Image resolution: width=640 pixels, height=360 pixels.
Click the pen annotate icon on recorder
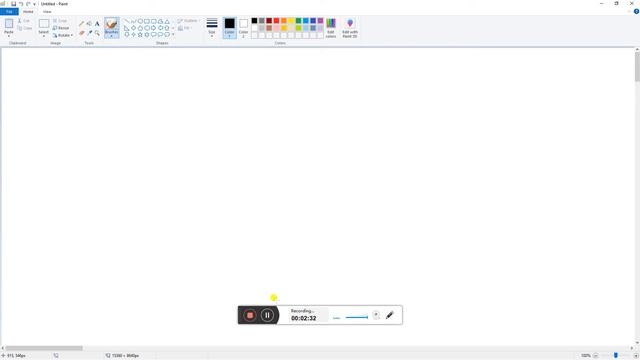pos(390,315)
